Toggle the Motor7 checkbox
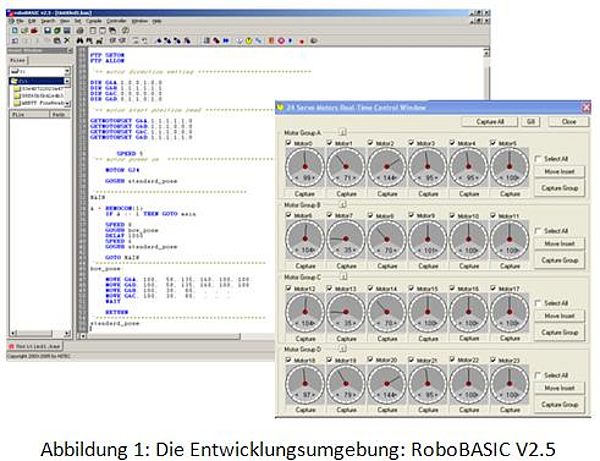Image resolution: width=600 pixels, height=461 pixels. [x=329, y=215]
